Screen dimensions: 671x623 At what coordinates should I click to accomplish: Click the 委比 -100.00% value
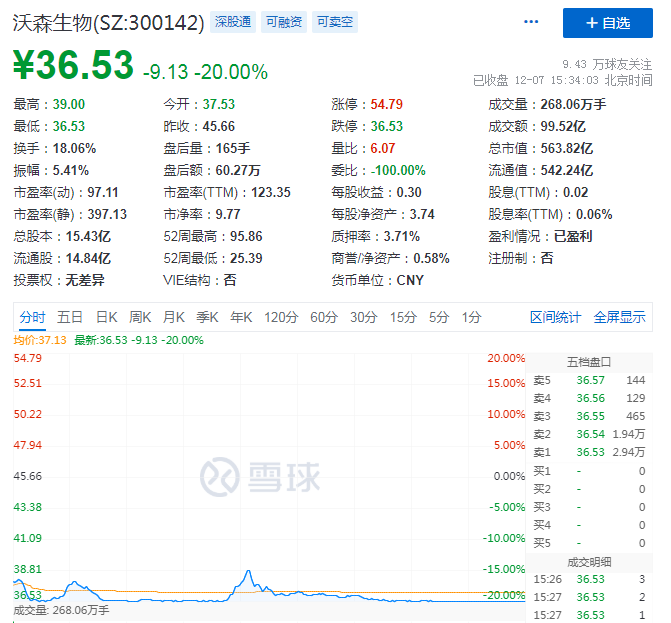coord(398,170)
